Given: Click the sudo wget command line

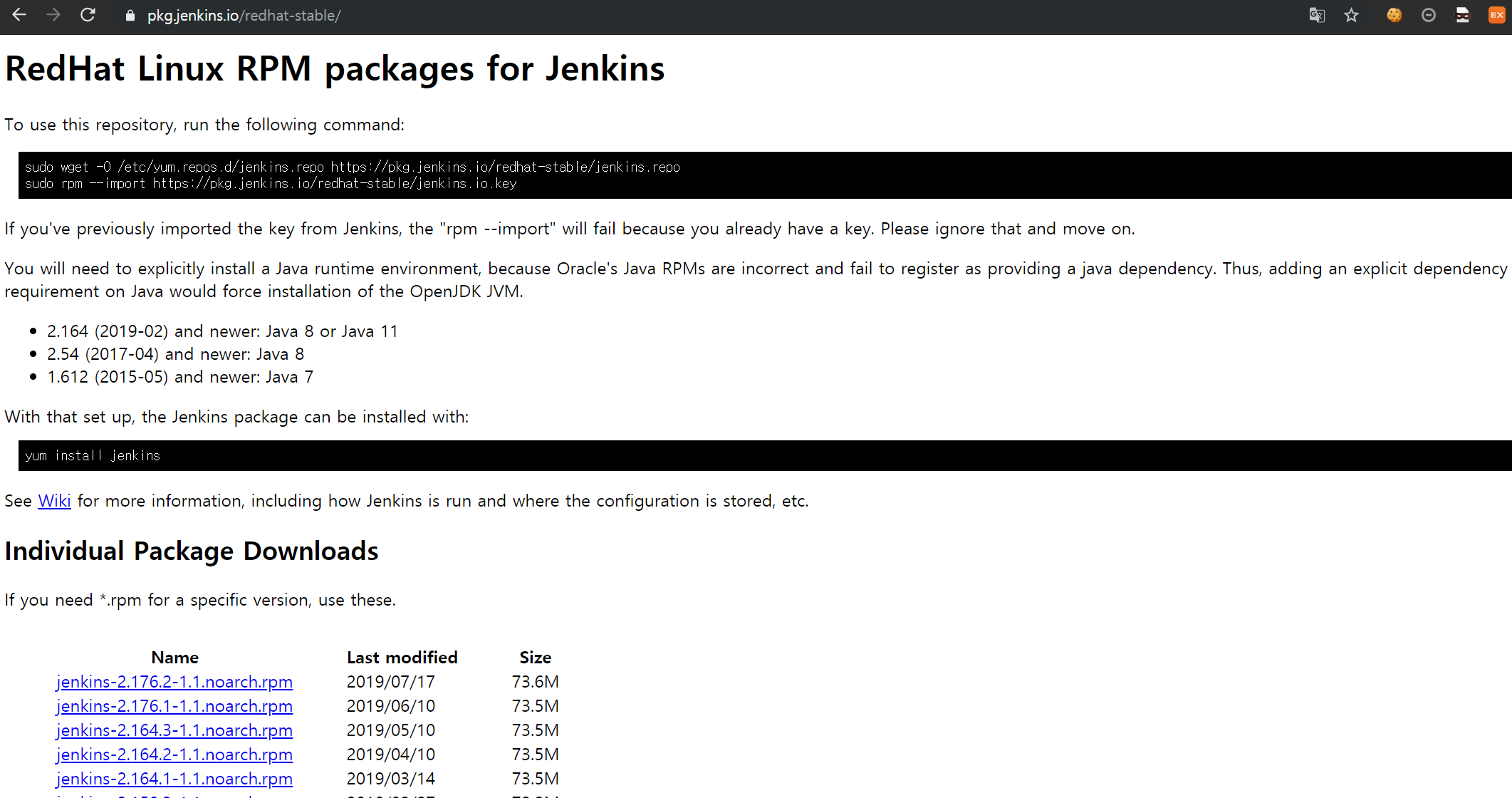Looking at the screenshot, I should pos(353,167).
